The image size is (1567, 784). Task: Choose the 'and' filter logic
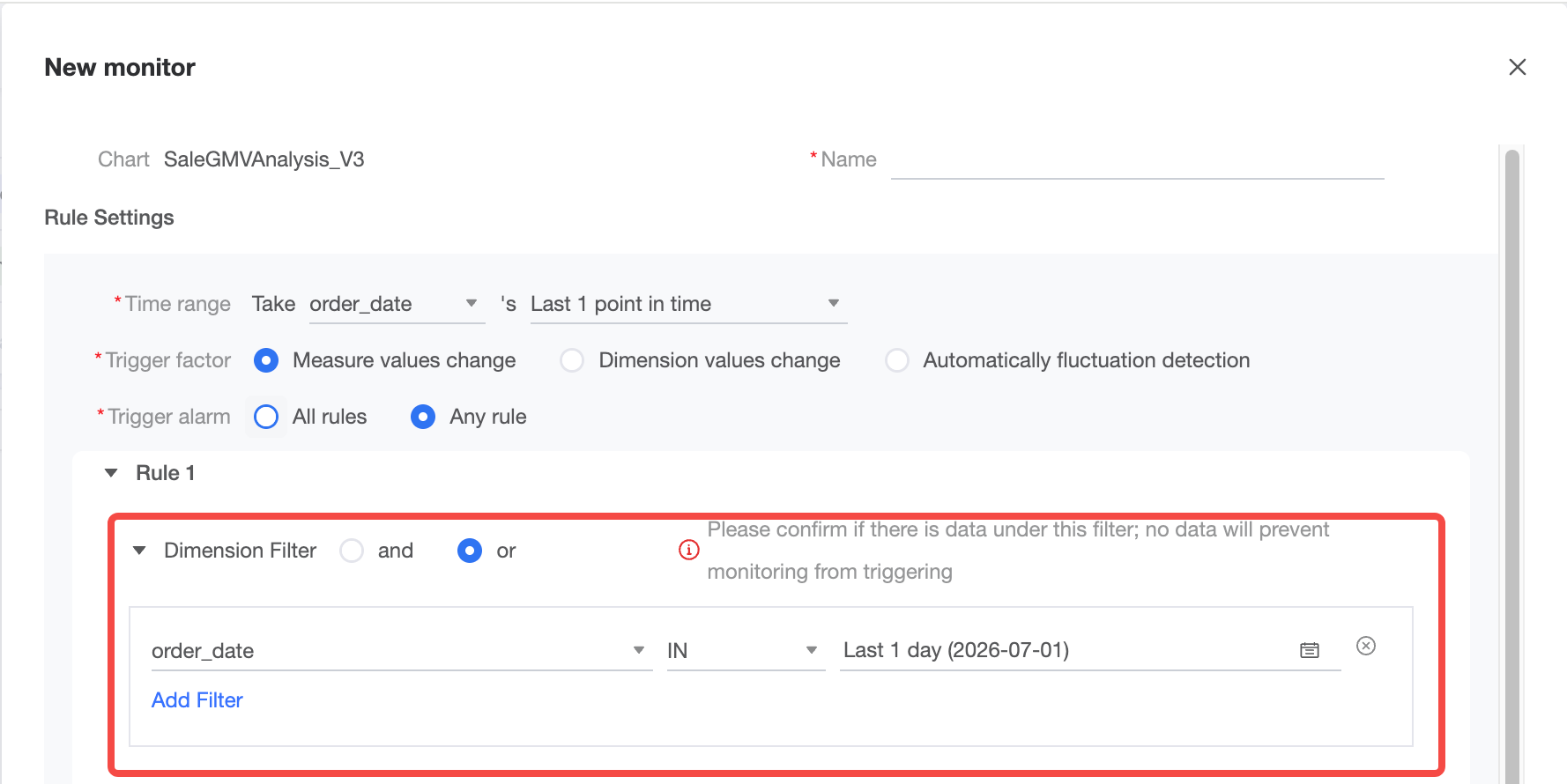coord(352,551)
